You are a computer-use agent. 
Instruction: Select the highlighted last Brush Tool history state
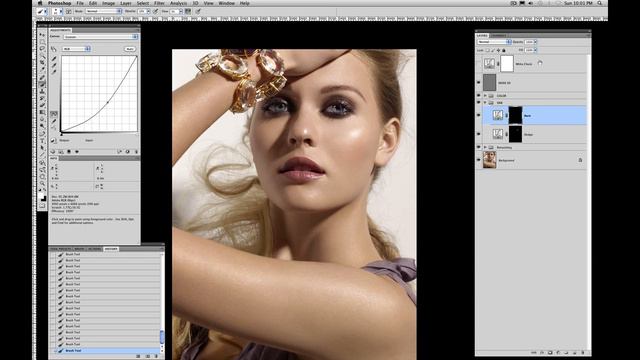coord(105,351)
